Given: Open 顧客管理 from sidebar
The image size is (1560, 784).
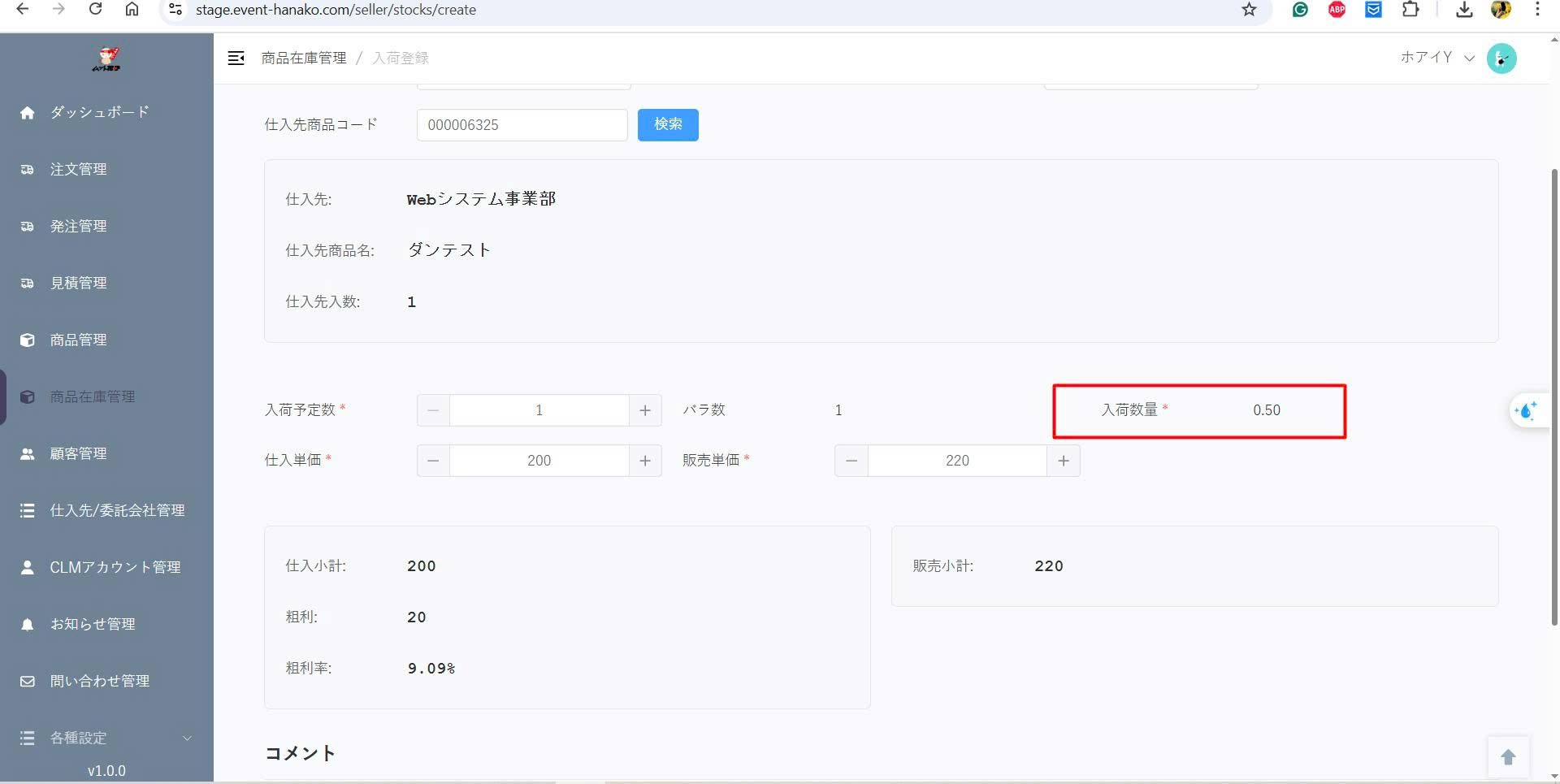Looking at the screenshot, I should coord(79,453).
